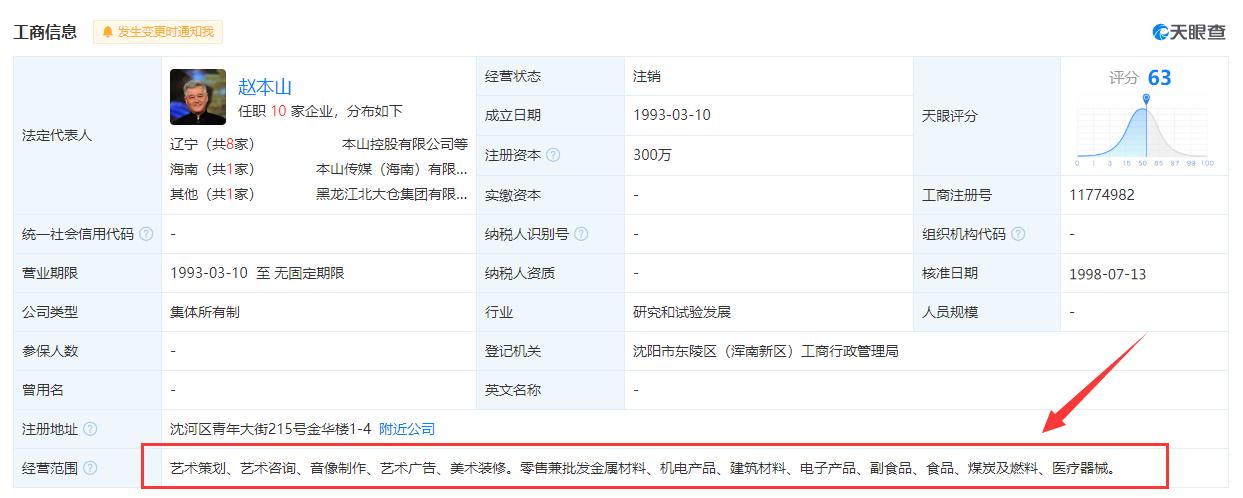1243x498 pixels.
Task: Select the 海南（共1家）region entry
Action: pyautogui.click(x=212, y=169)
